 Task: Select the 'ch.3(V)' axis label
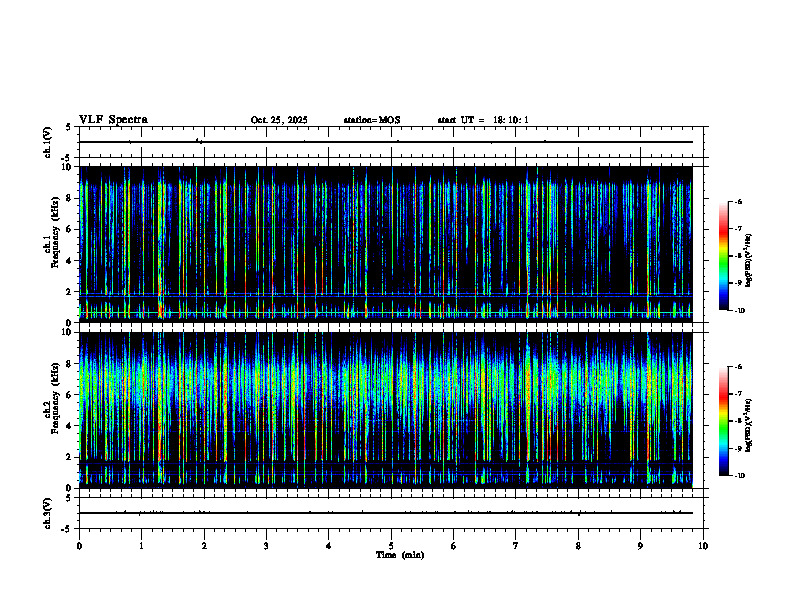pyautogui.click(x=48, y=513)
